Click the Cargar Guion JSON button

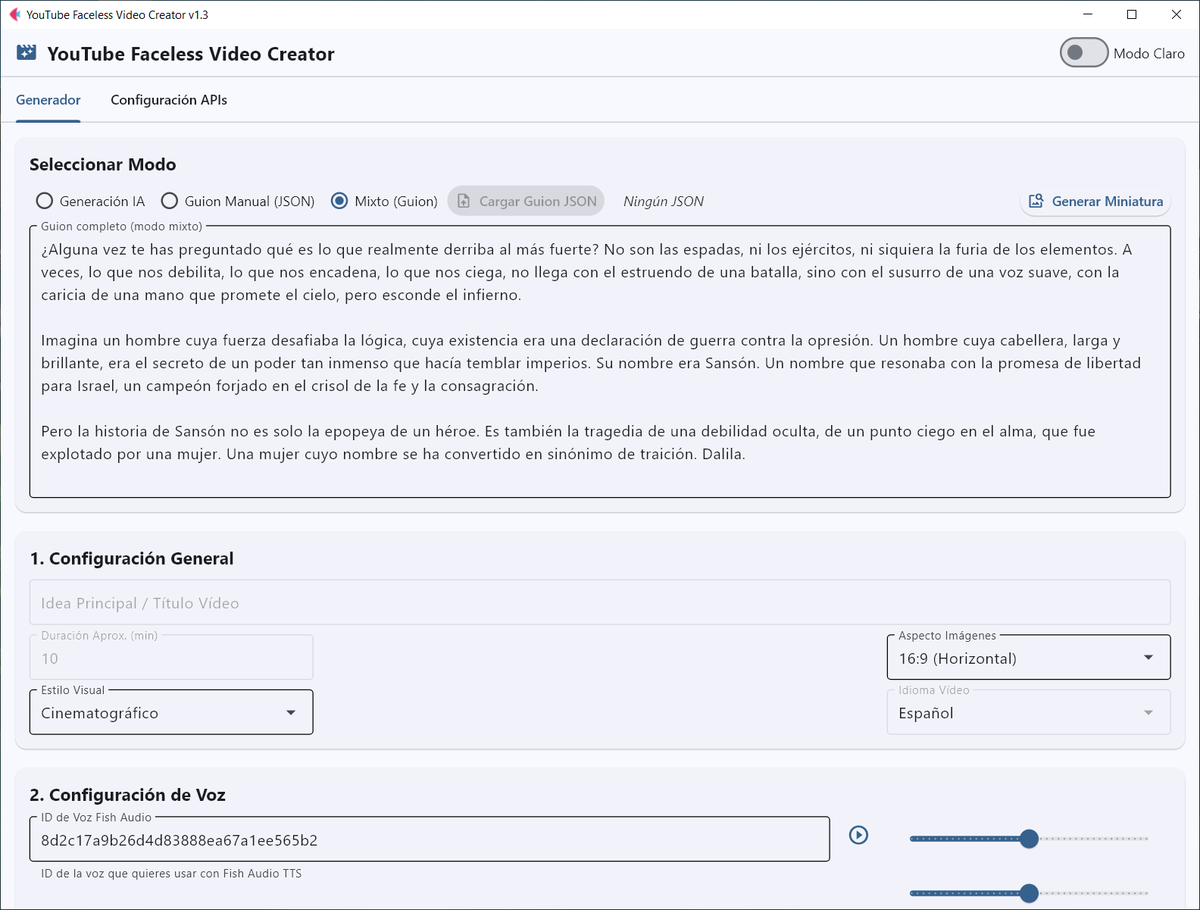click(x=526, y=200)
